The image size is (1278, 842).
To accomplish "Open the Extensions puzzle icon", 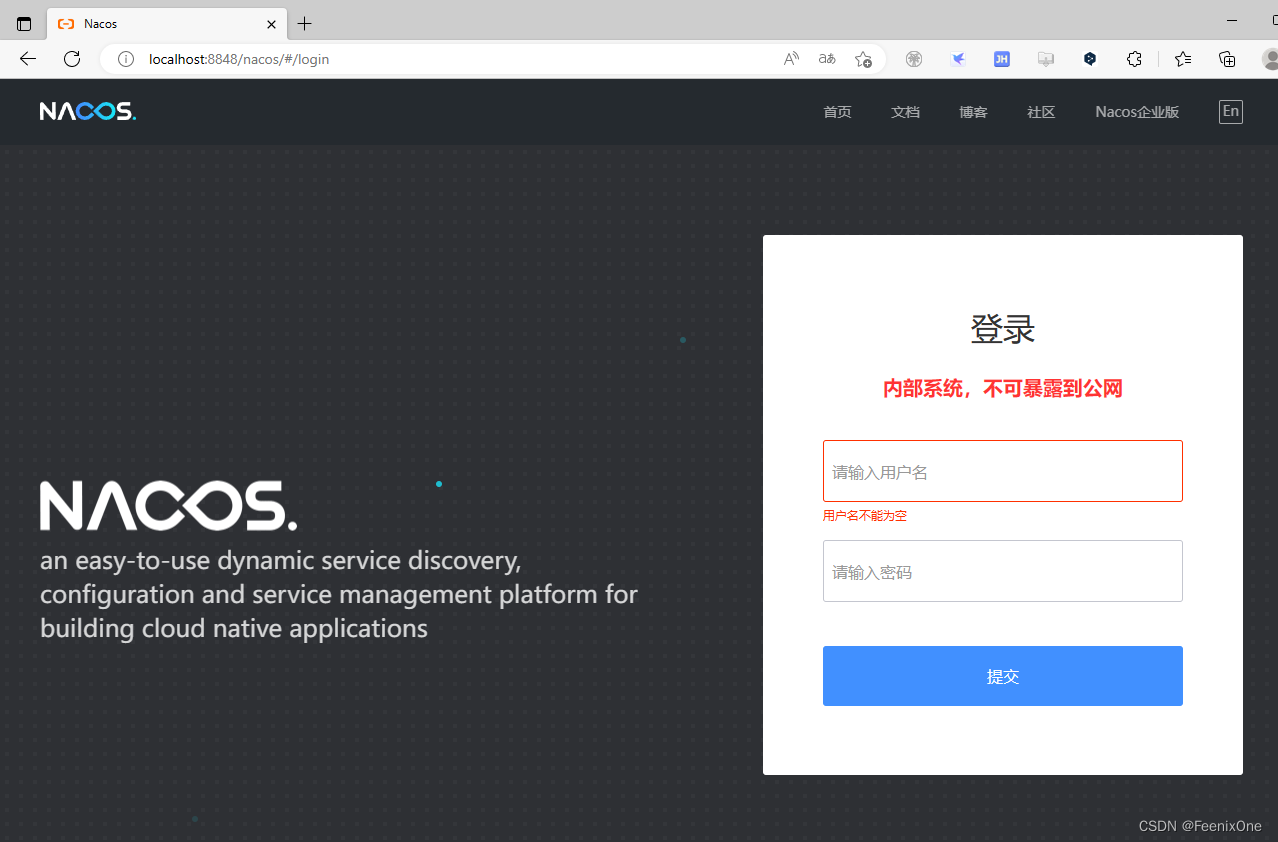I will 1134,59.
